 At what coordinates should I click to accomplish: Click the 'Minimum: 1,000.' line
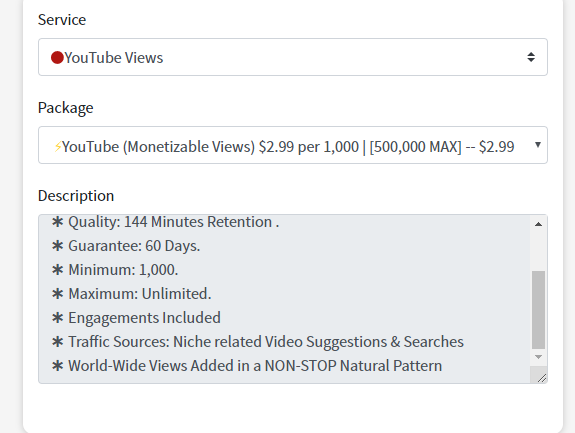[115, 270]
